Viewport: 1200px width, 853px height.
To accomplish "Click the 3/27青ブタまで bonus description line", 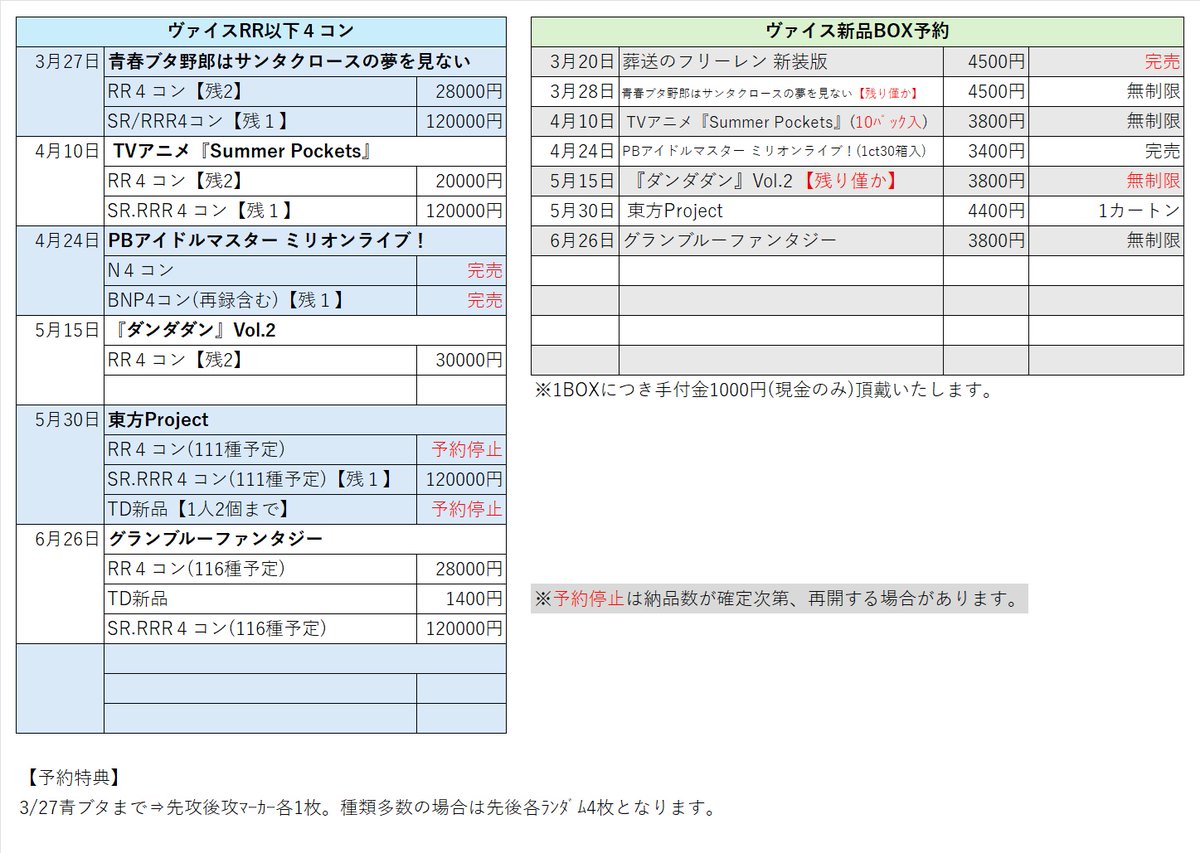I will (367, 807).
